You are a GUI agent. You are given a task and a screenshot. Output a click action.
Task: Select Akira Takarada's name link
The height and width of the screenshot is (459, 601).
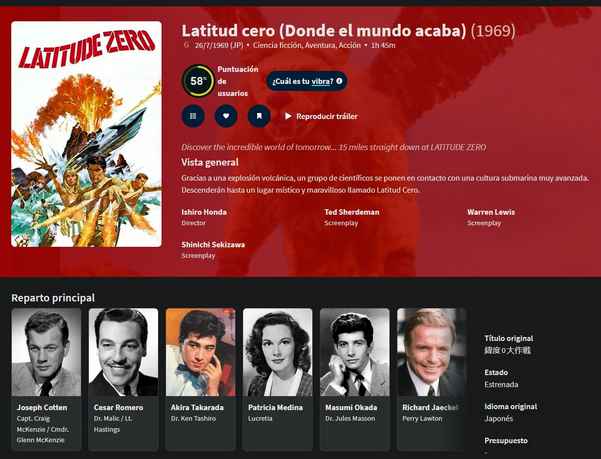(x=197, y=408)
